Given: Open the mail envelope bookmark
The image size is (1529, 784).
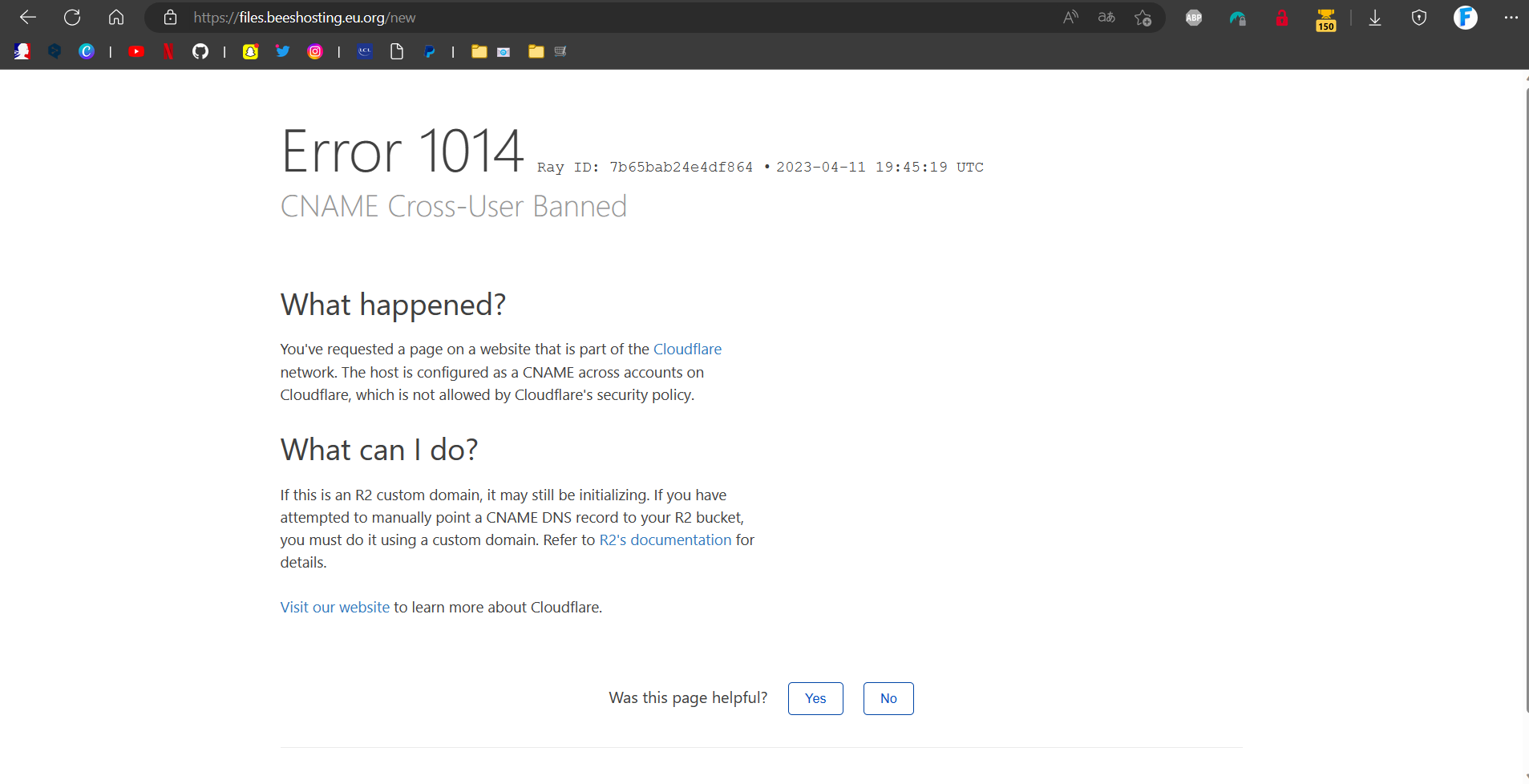Looking at the screenshot, I should 504,52.
